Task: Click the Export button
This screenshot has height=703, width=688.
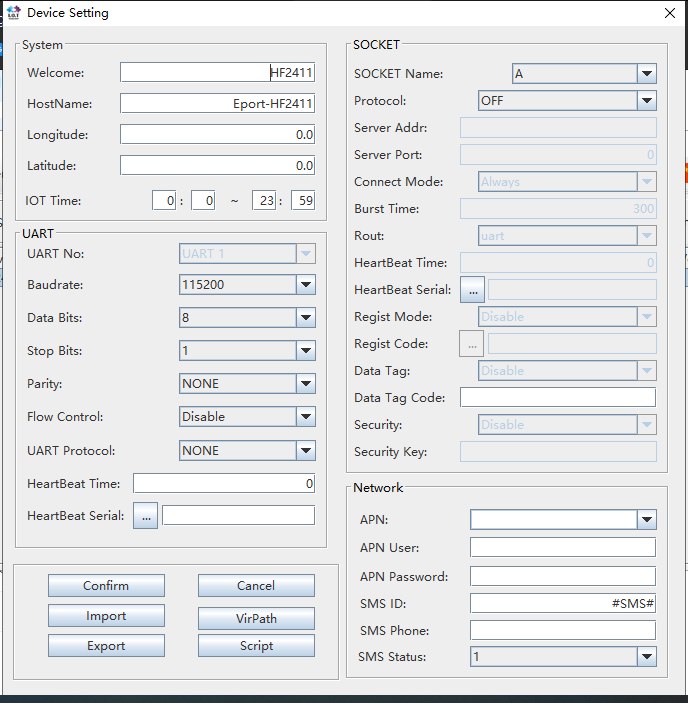Action: 106,646
